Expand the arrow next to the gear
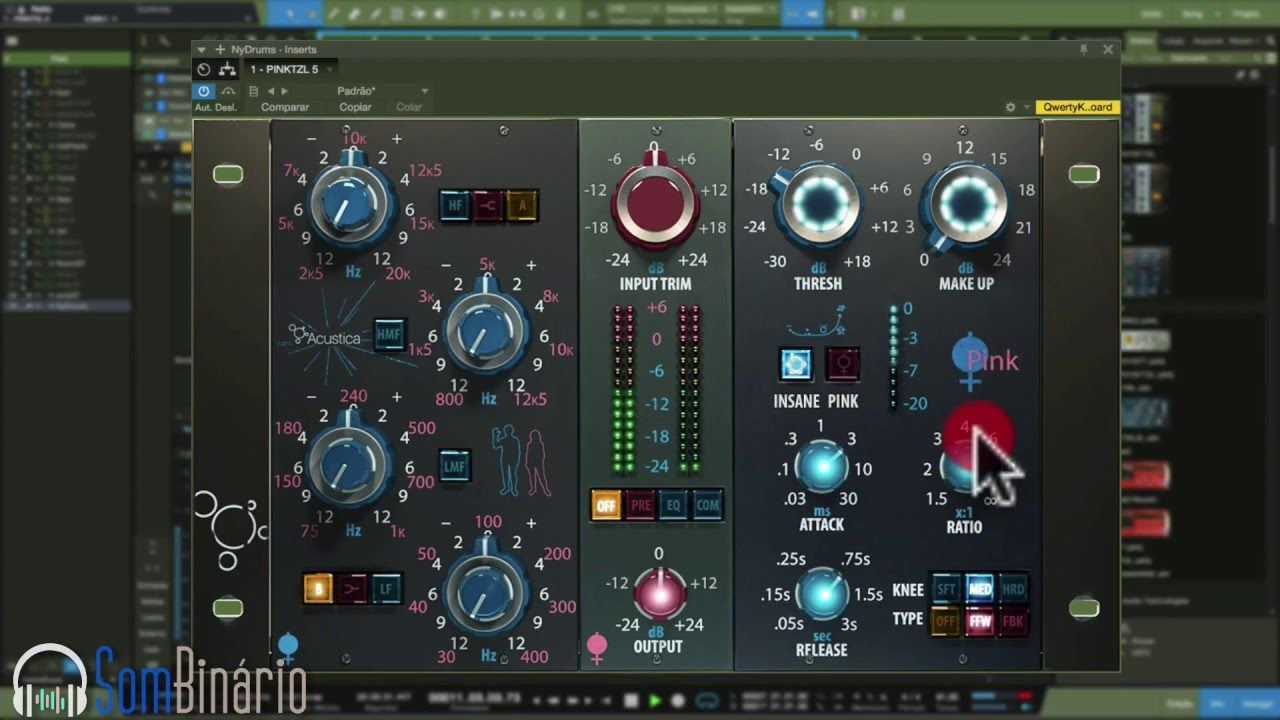This screenshot has width=1280, height=720. point(1025,107)
